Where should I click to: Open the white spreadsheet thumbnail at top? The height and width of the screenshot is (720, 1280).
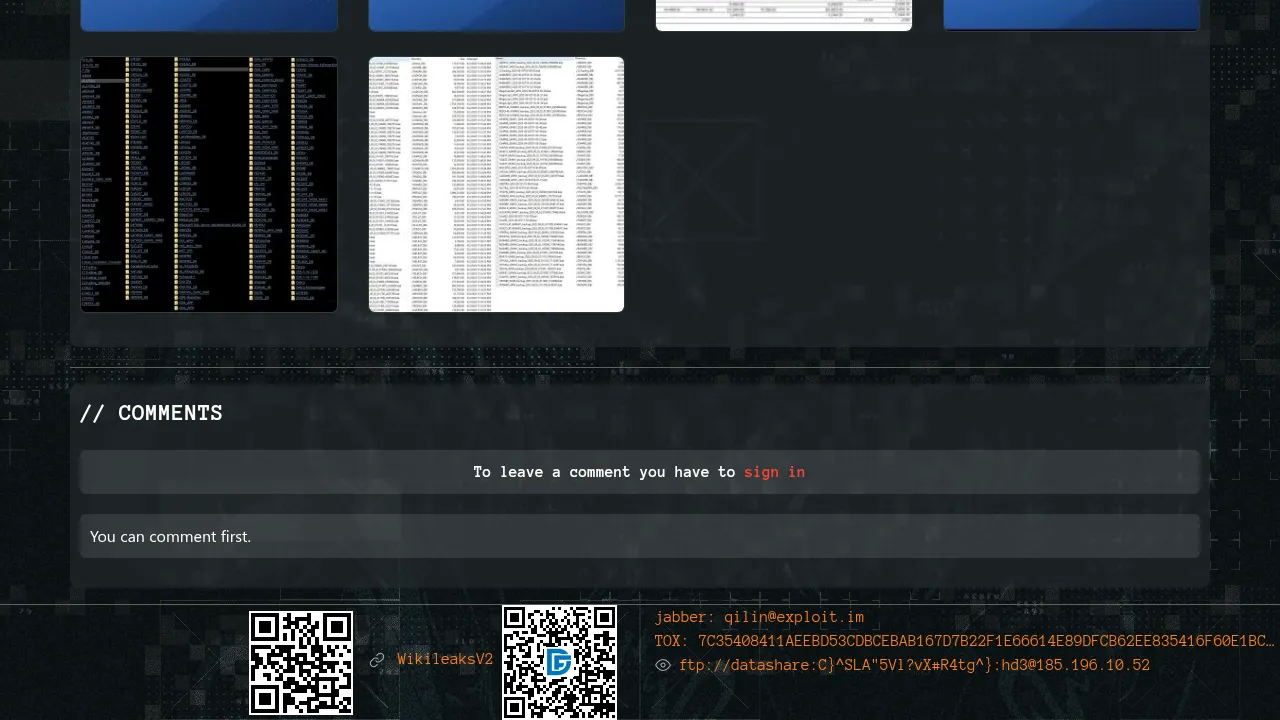[x=784, y=15]
